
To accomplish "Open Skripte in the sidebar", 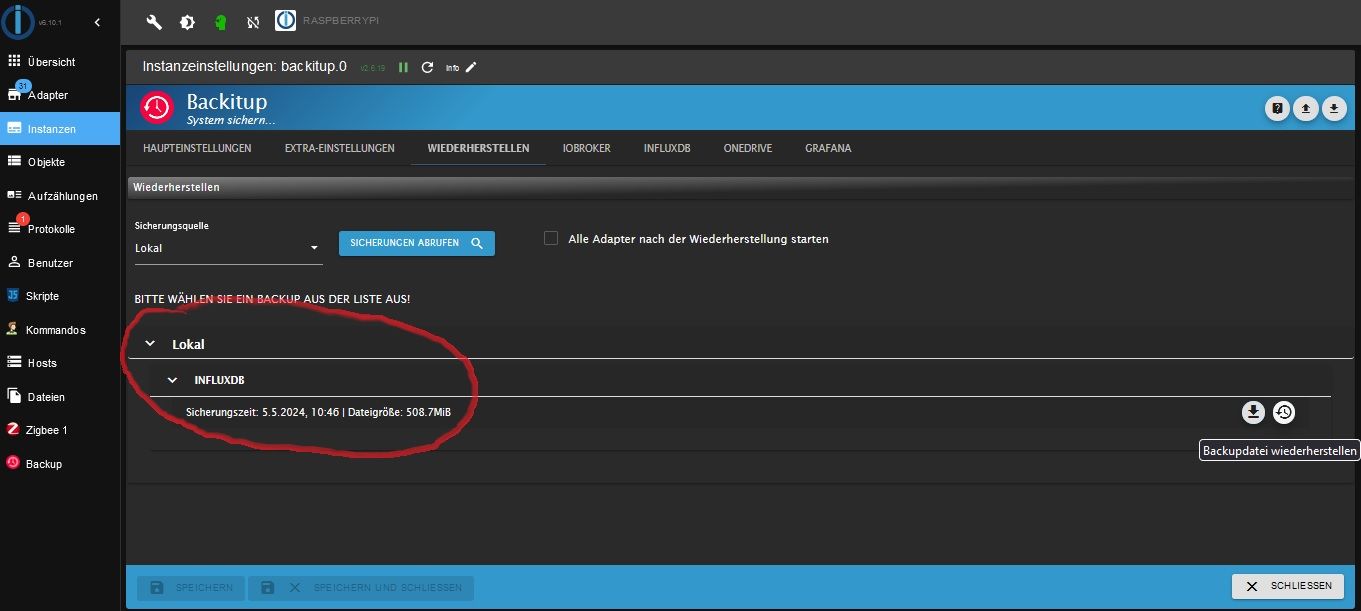I will [x=60, y=296].
